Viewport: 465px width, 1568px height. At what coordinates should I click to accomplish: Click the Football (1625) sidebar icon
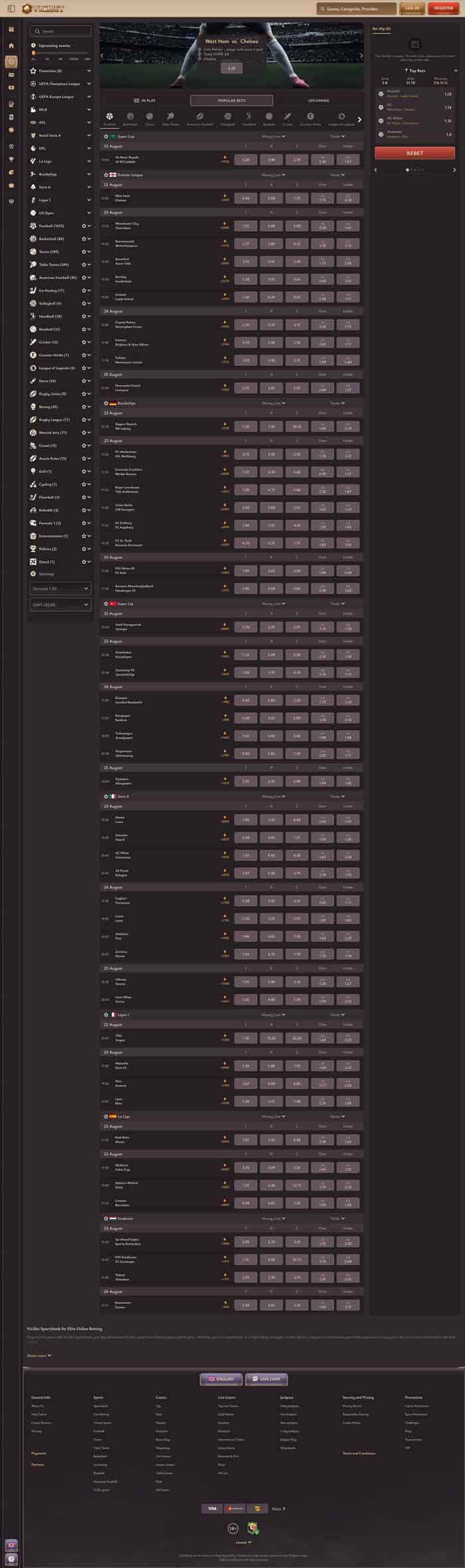33,226
